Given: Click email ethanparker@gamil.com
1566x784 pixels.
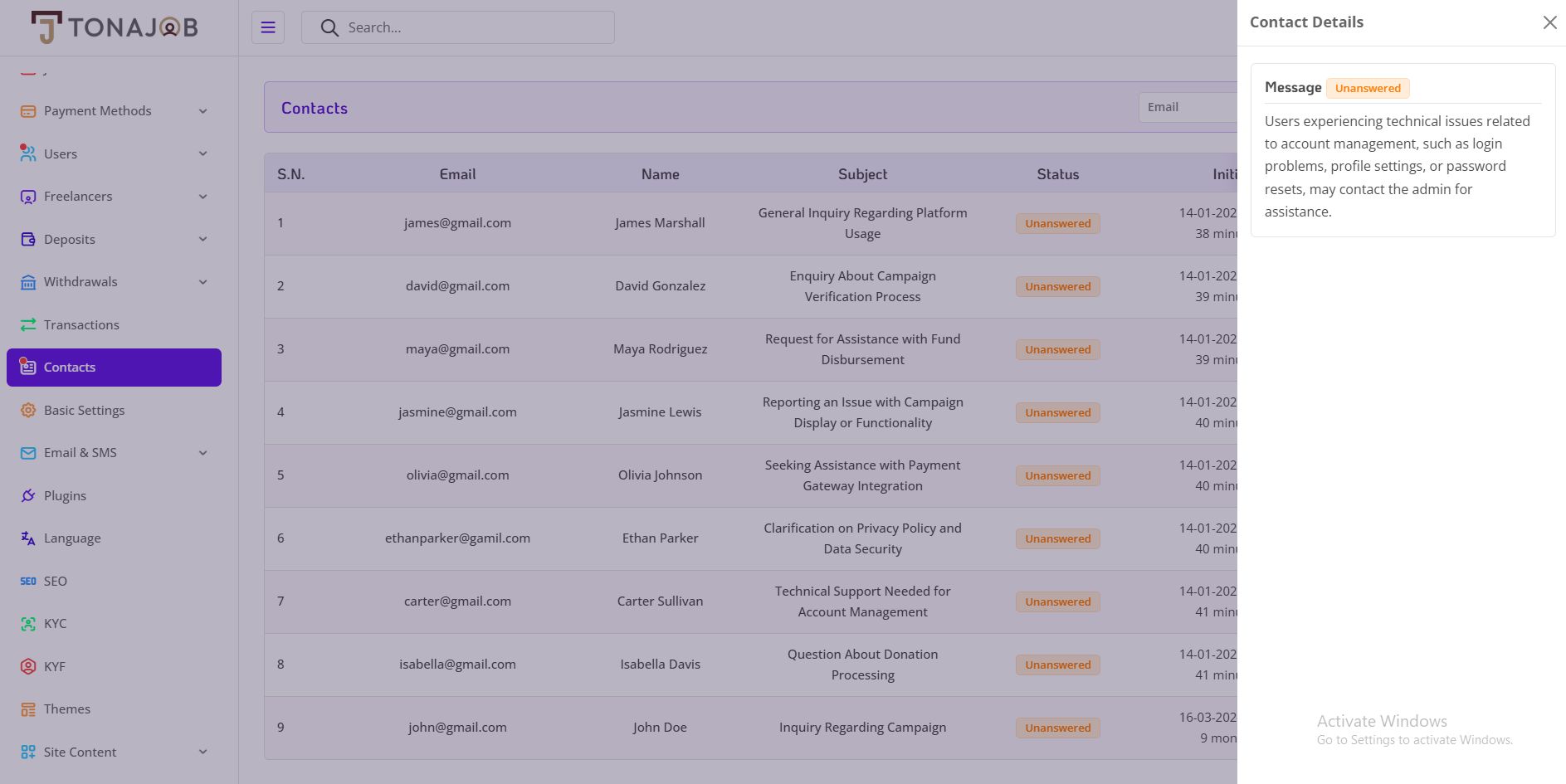Looking at the screenshot, I should tap(457, 538).
